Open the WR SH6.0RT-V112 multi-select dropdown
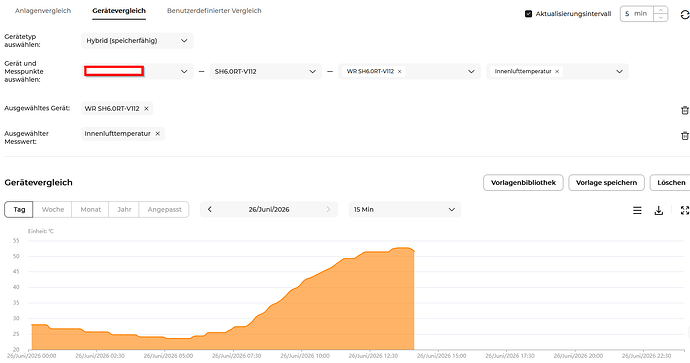Screen dimensions: 690x363 tap(409, 71)
